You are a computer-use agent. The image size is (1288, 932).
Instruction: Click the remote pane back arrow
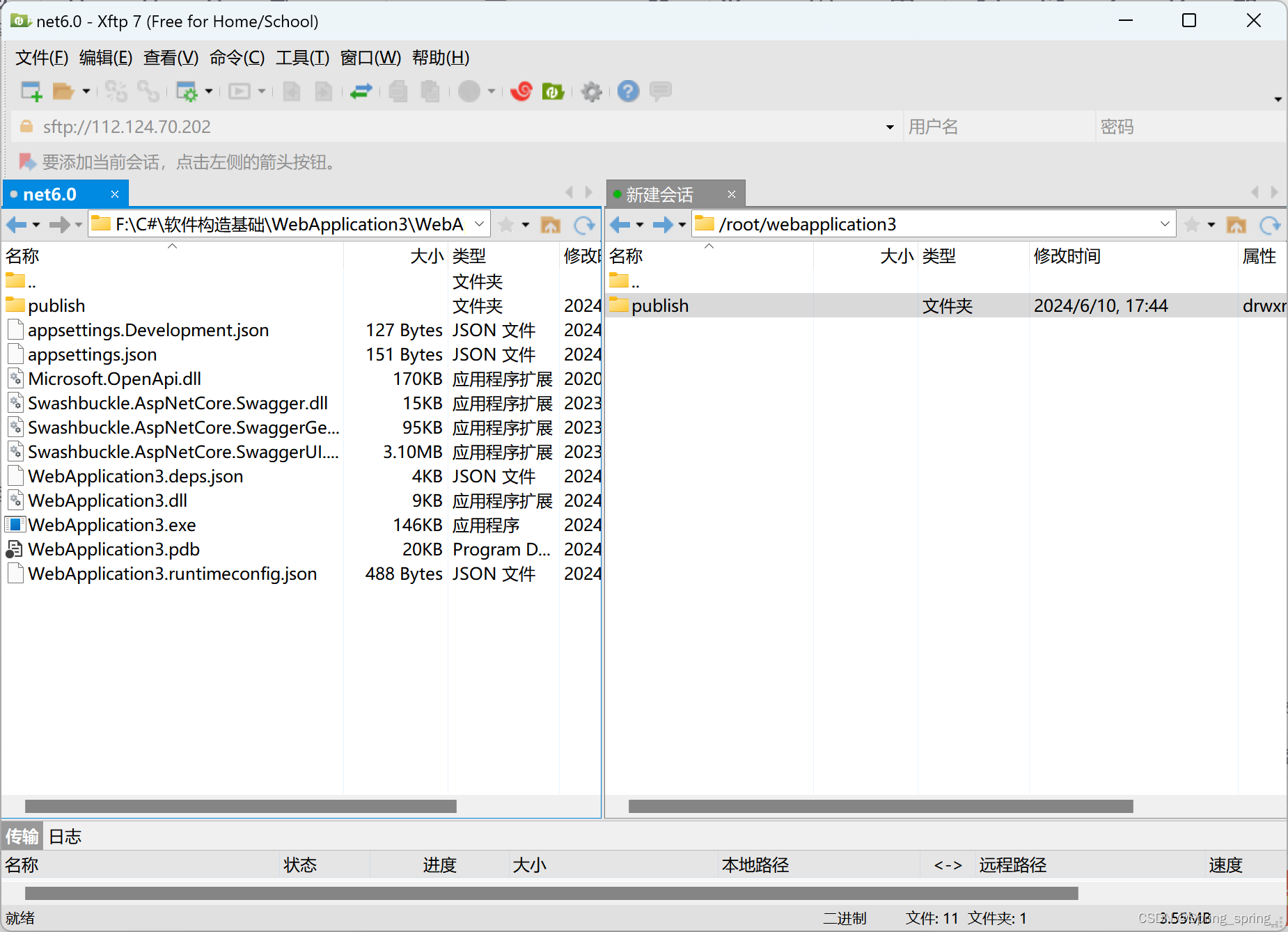click(x=620, y=224)
